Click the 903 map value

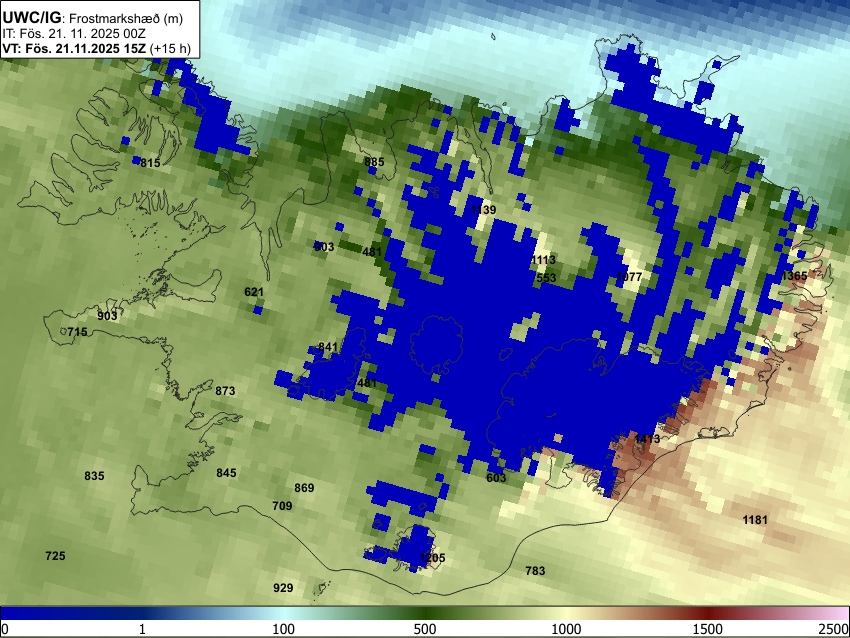pos(107,315)
